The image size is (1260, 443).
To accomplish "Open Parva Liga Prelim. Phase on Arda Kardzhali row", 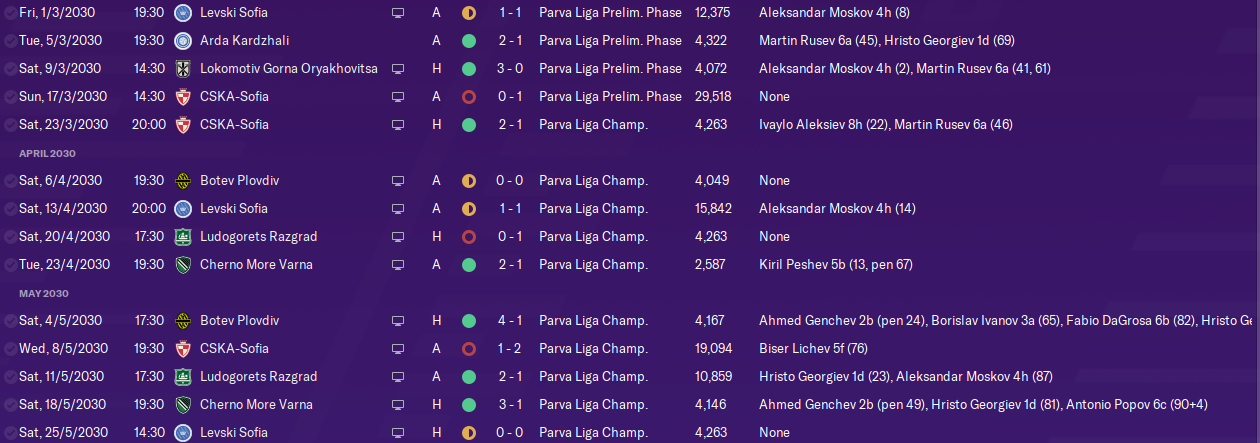I will (610, 41).
